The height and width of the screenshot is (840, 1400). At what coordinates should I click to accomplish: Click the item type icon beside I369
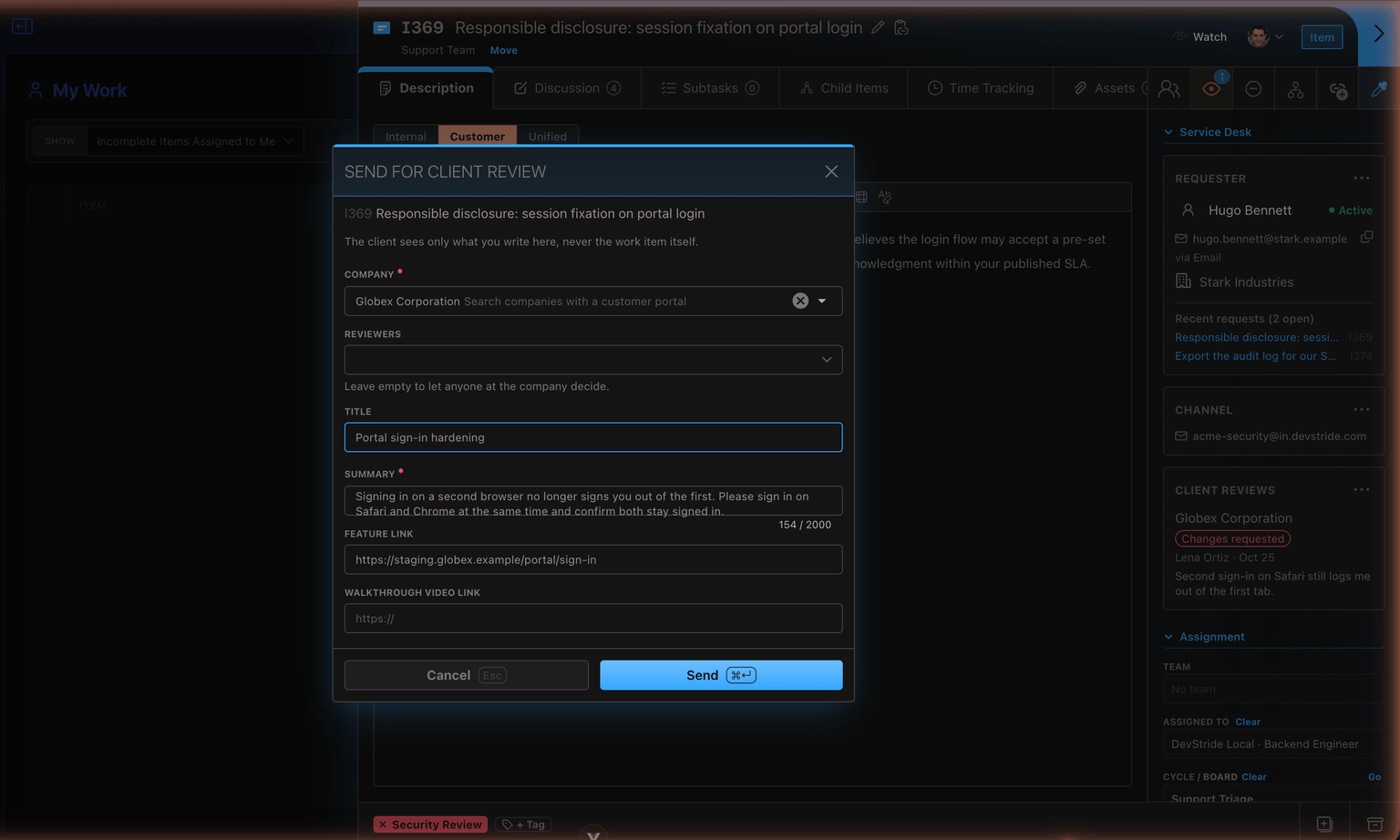pyautogui.click(x=382, y=28)
